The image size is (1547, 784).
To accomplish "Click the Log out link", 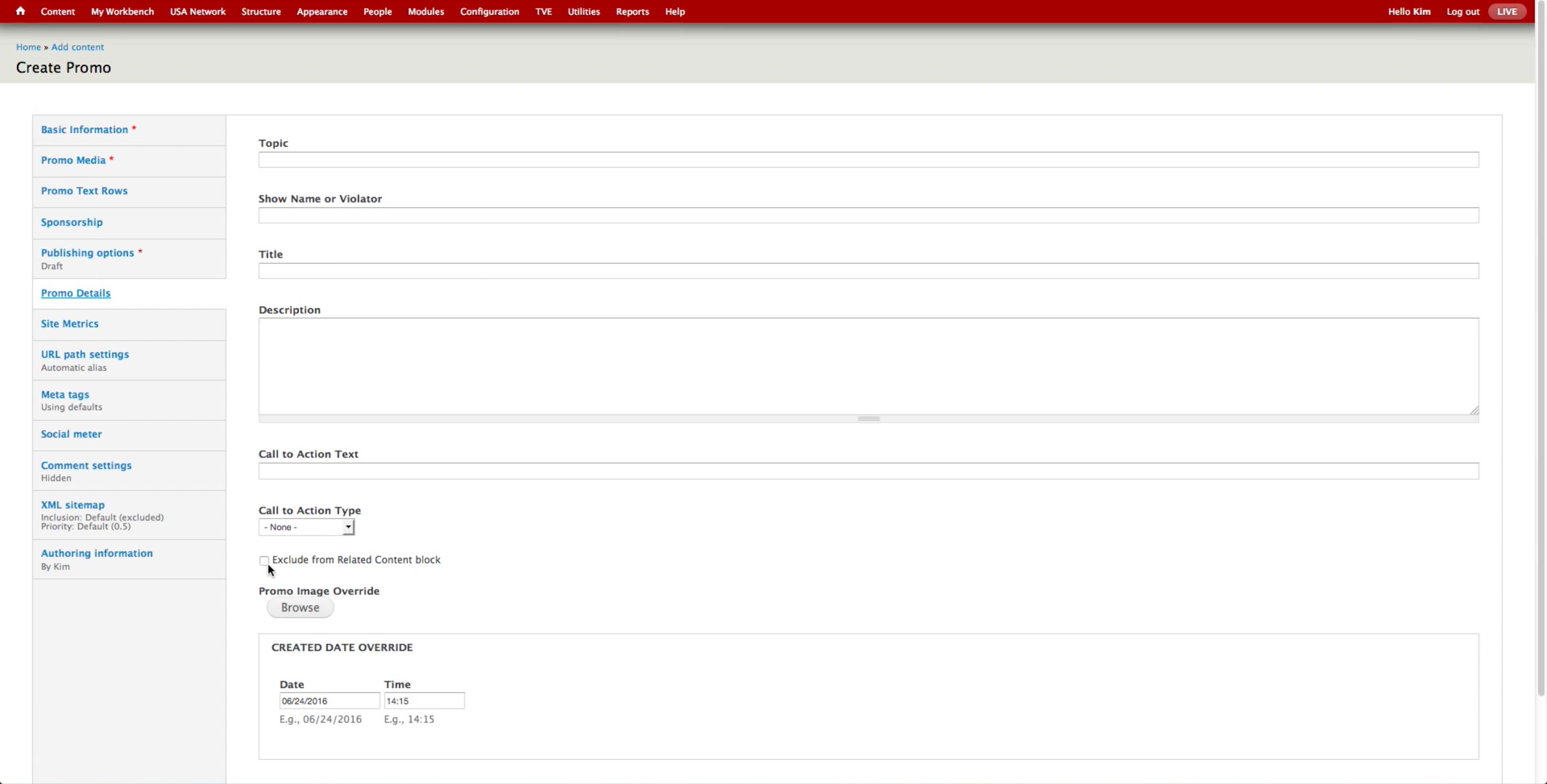I will coord(1462,11).
